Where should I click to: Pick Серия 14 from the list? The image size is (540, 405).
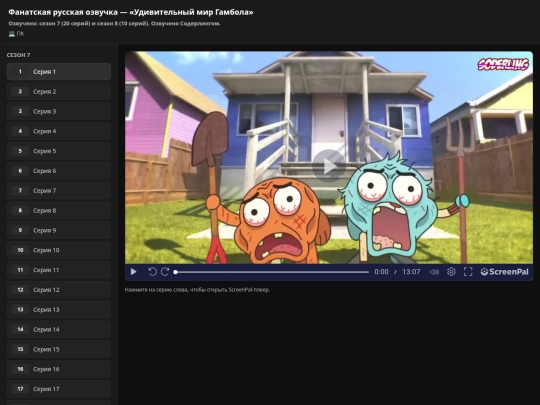tap(59, 329)
